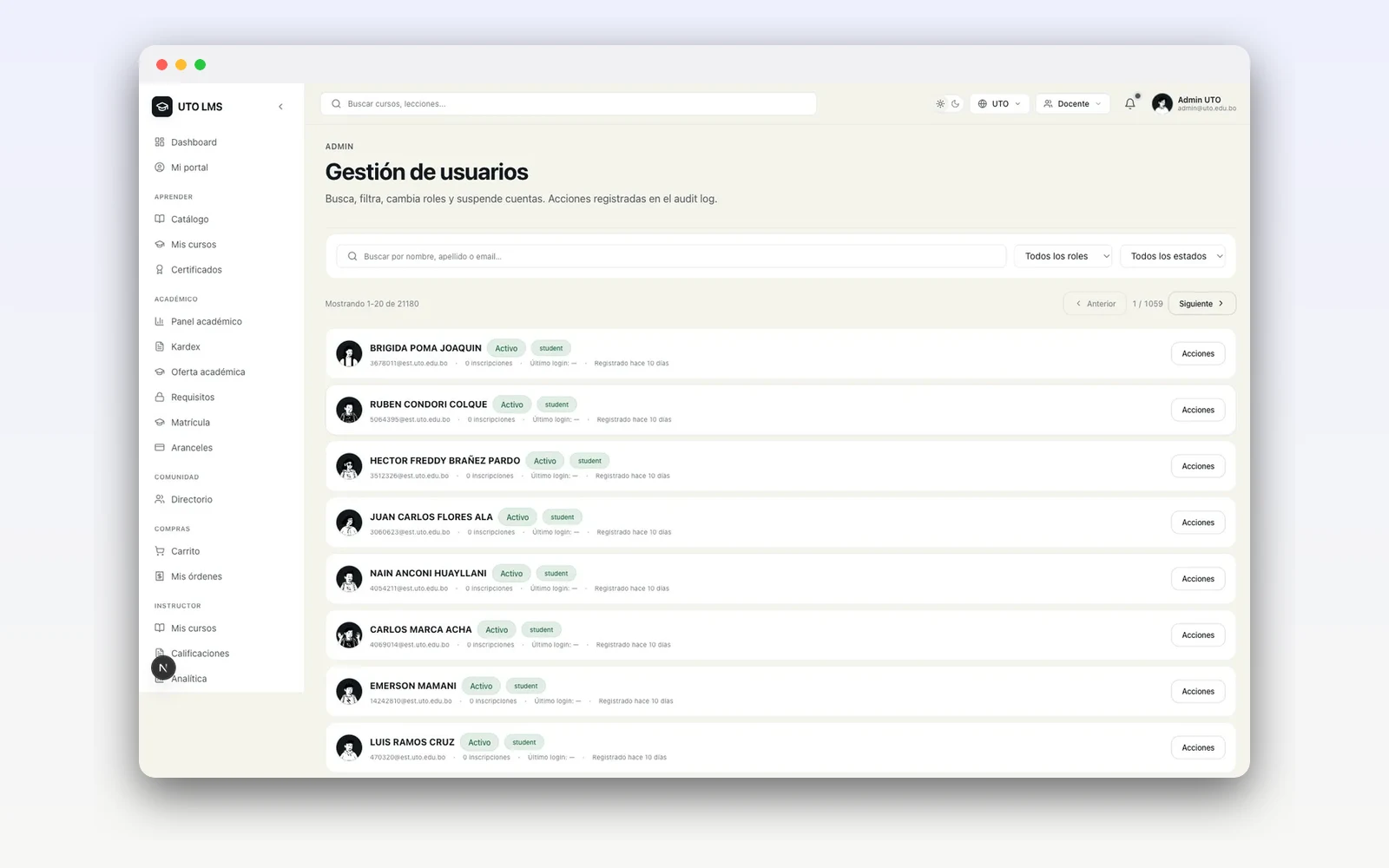Image resolution: width=1389 pixels, height=868 pixels.
Task: Open Acciones for Nain Anconi Huayllani
Action: (x=1198, y=579)
